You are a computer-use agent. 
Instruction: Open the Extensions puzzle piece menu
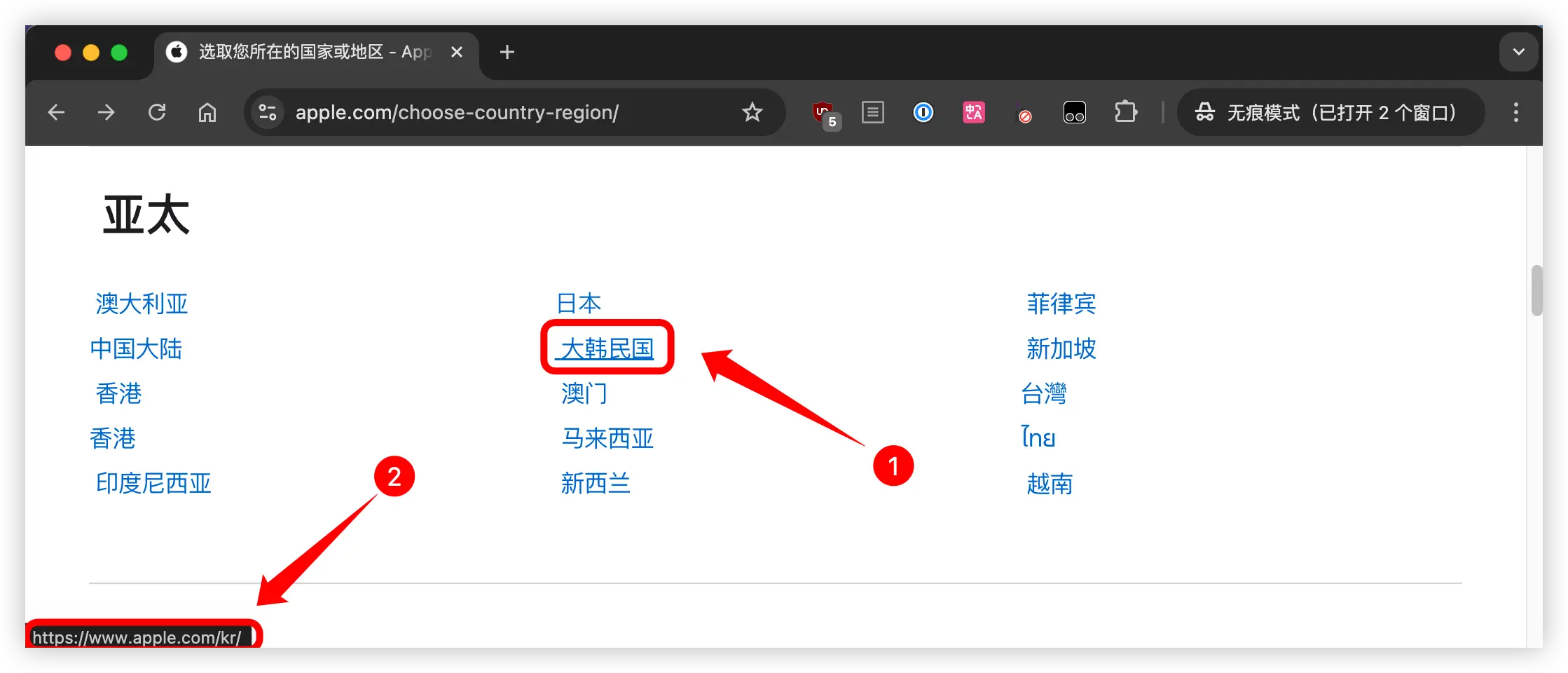click(1125, 112)
